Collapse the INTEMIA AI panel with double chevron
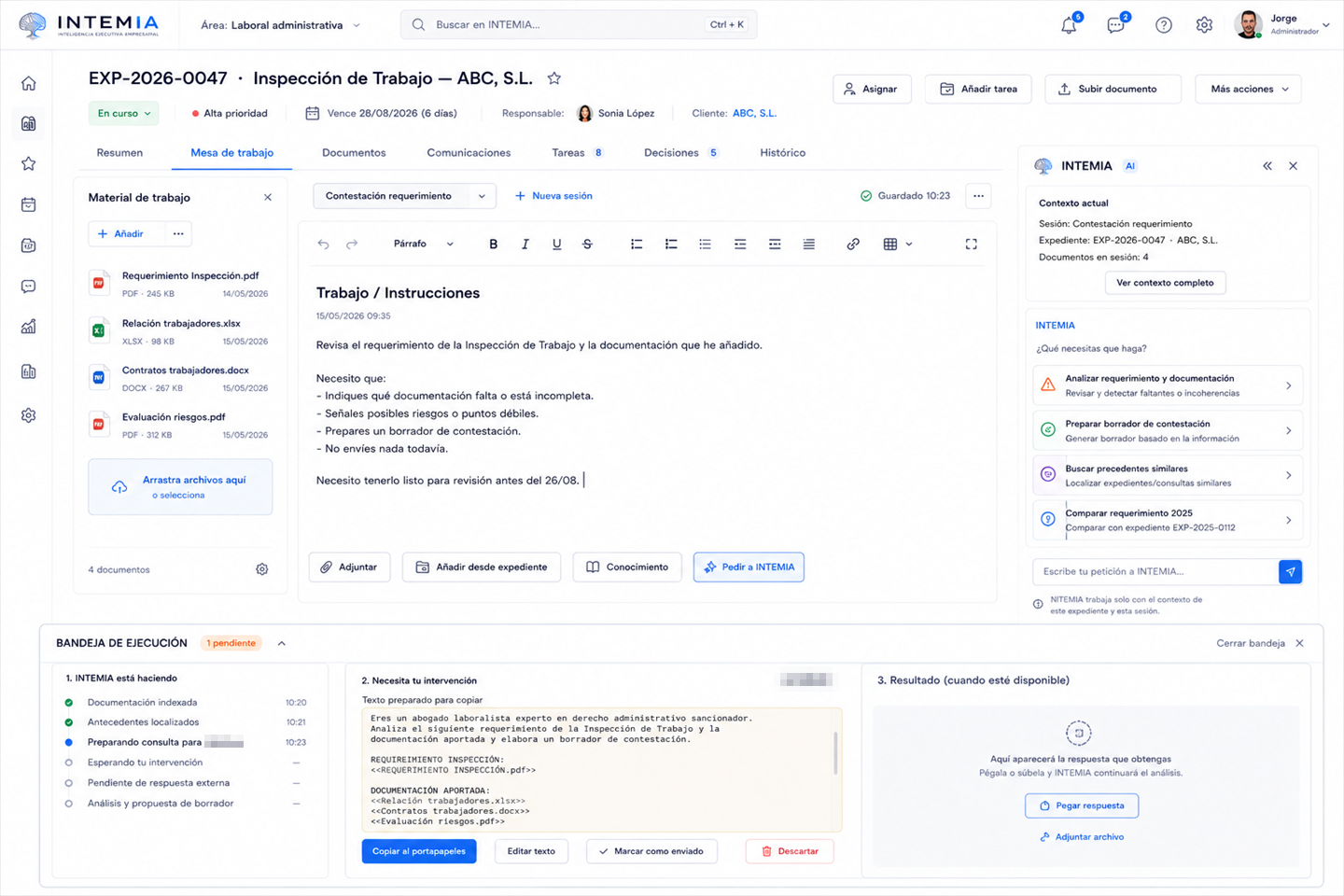 (1267, 166)
